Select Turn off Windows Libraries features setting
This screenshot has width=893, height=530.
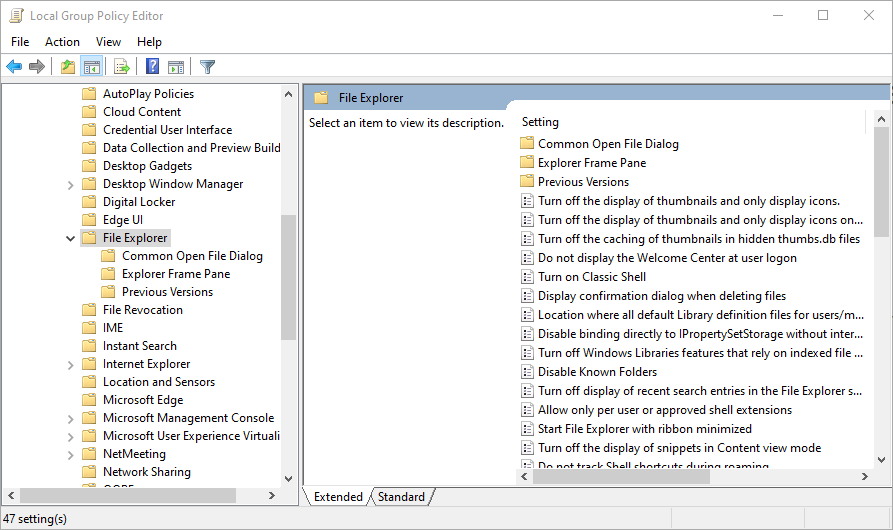coord(701,353)
